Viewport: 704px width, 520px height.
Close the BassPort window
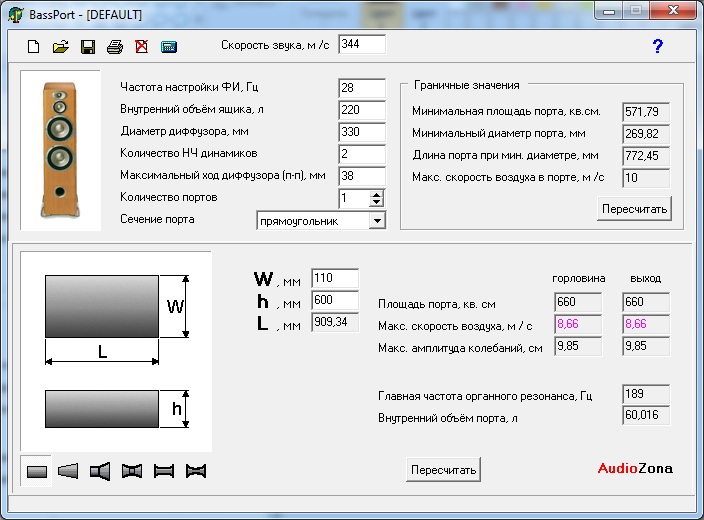coord(673,11)
